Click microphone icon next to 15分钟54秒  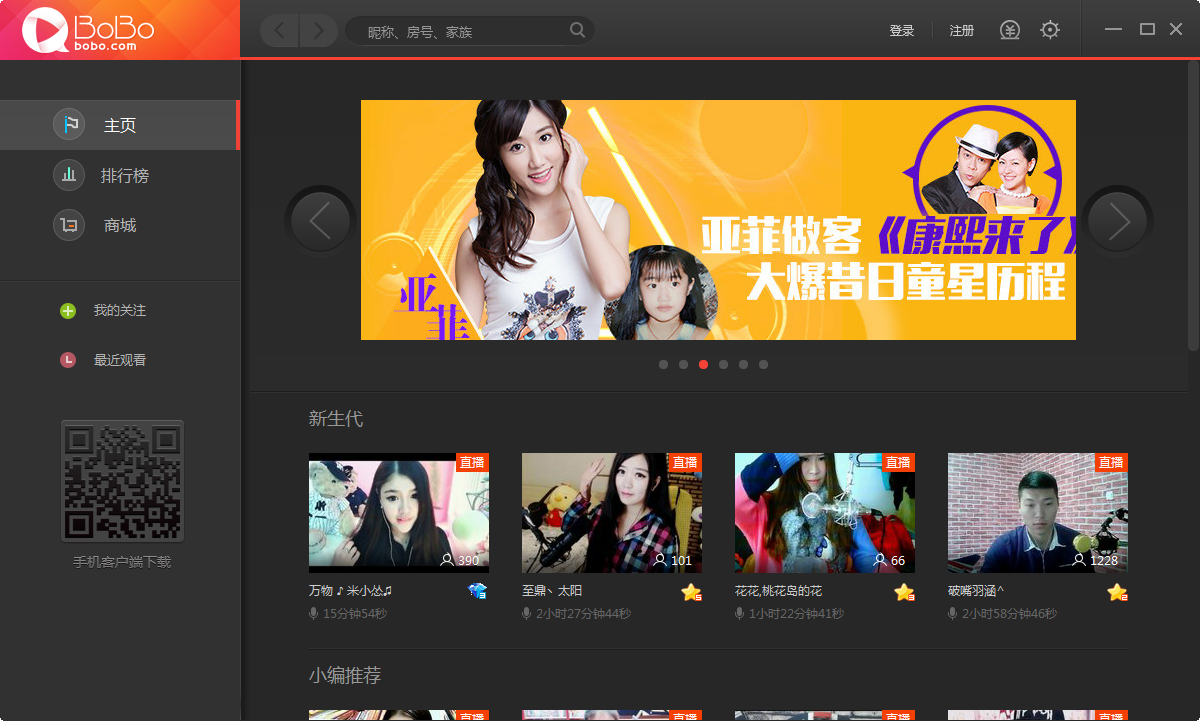tap(313, 613)
